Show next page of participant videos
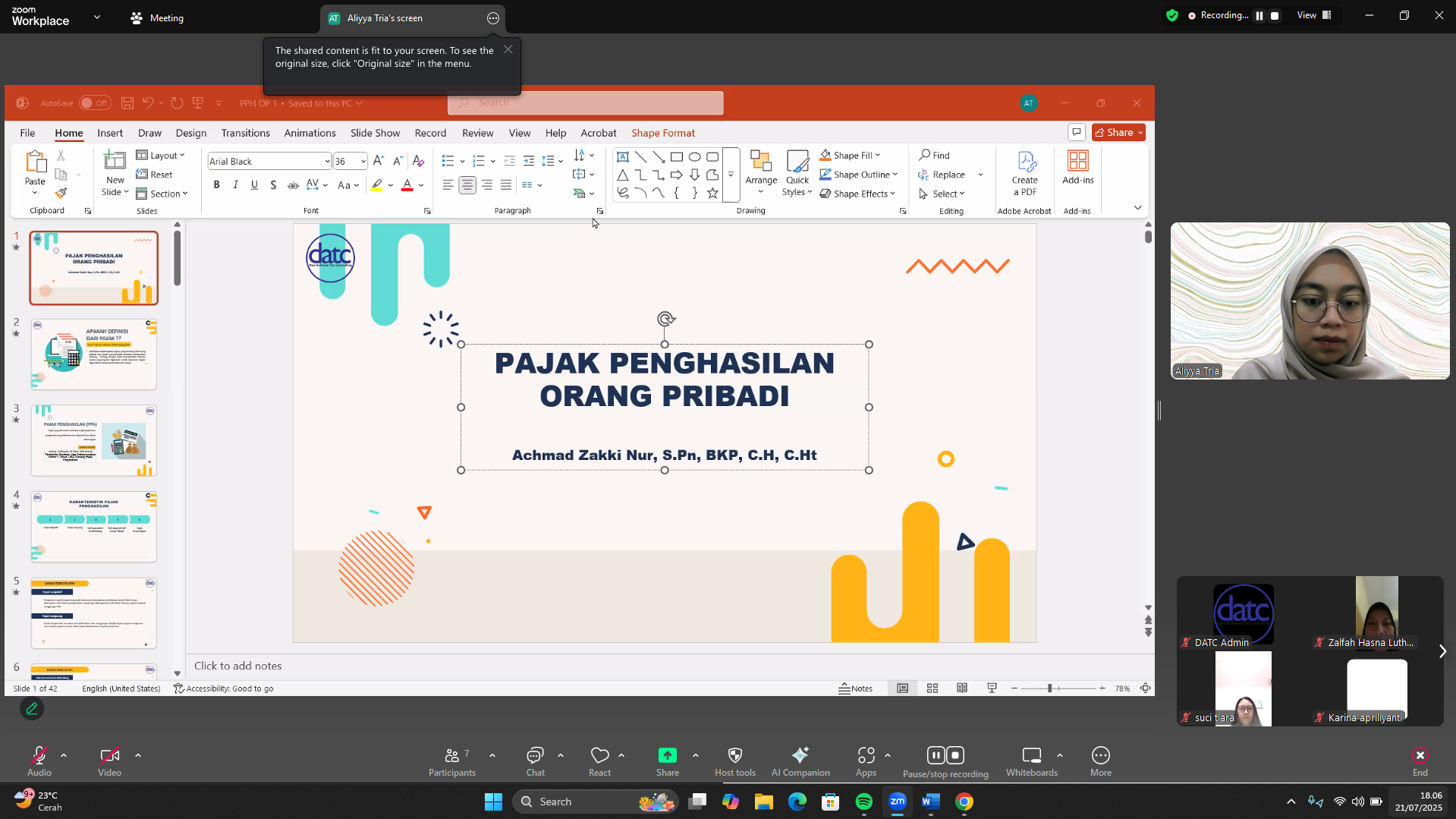Image resolution: width=1456 pixels, height=819 pixels. point(1442,651)
